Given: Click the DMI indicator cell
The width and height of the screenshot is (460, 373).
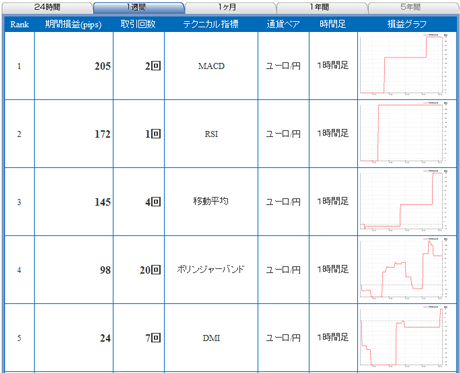Looking at the screenshot, I should click(211, 338).
